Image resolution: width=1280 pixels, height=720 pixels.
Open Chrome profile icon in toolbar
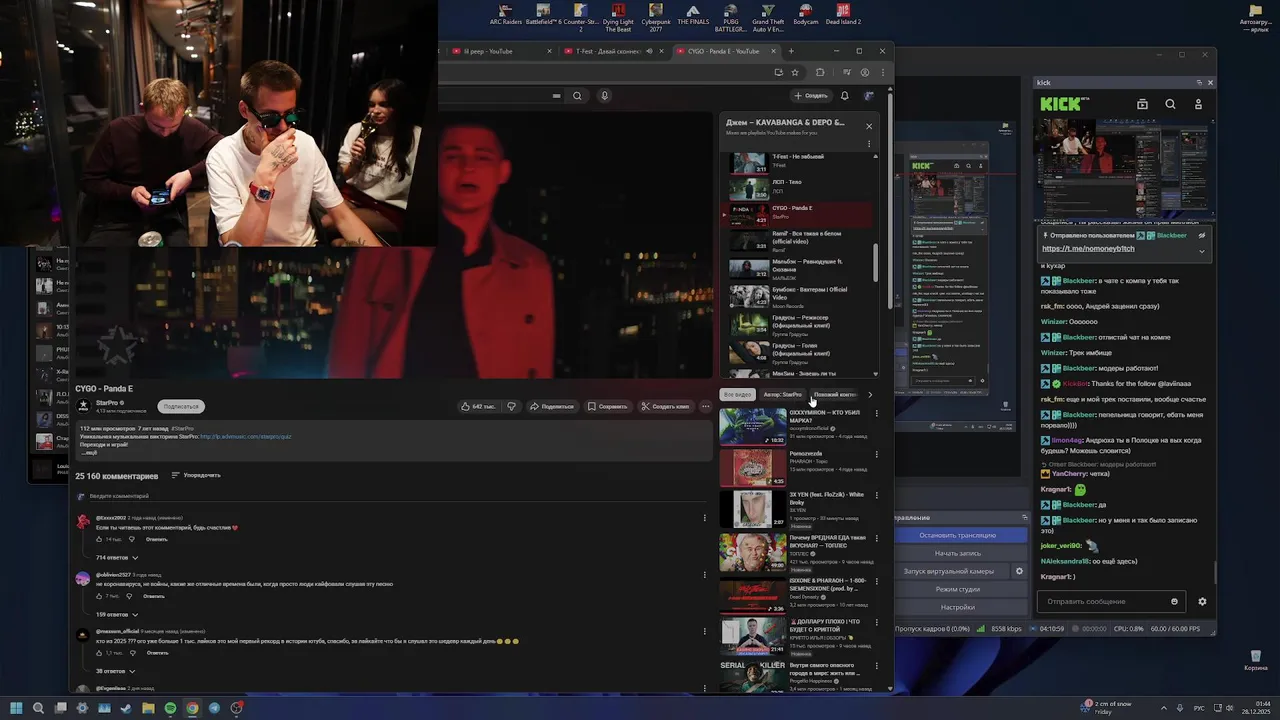(x=865, y=72)
